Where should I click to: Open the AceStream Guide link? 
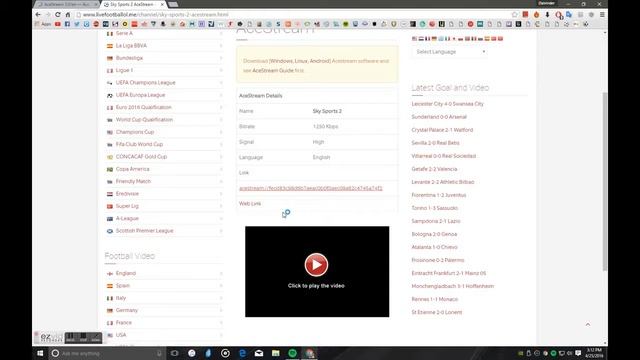[x=273, y=71]
